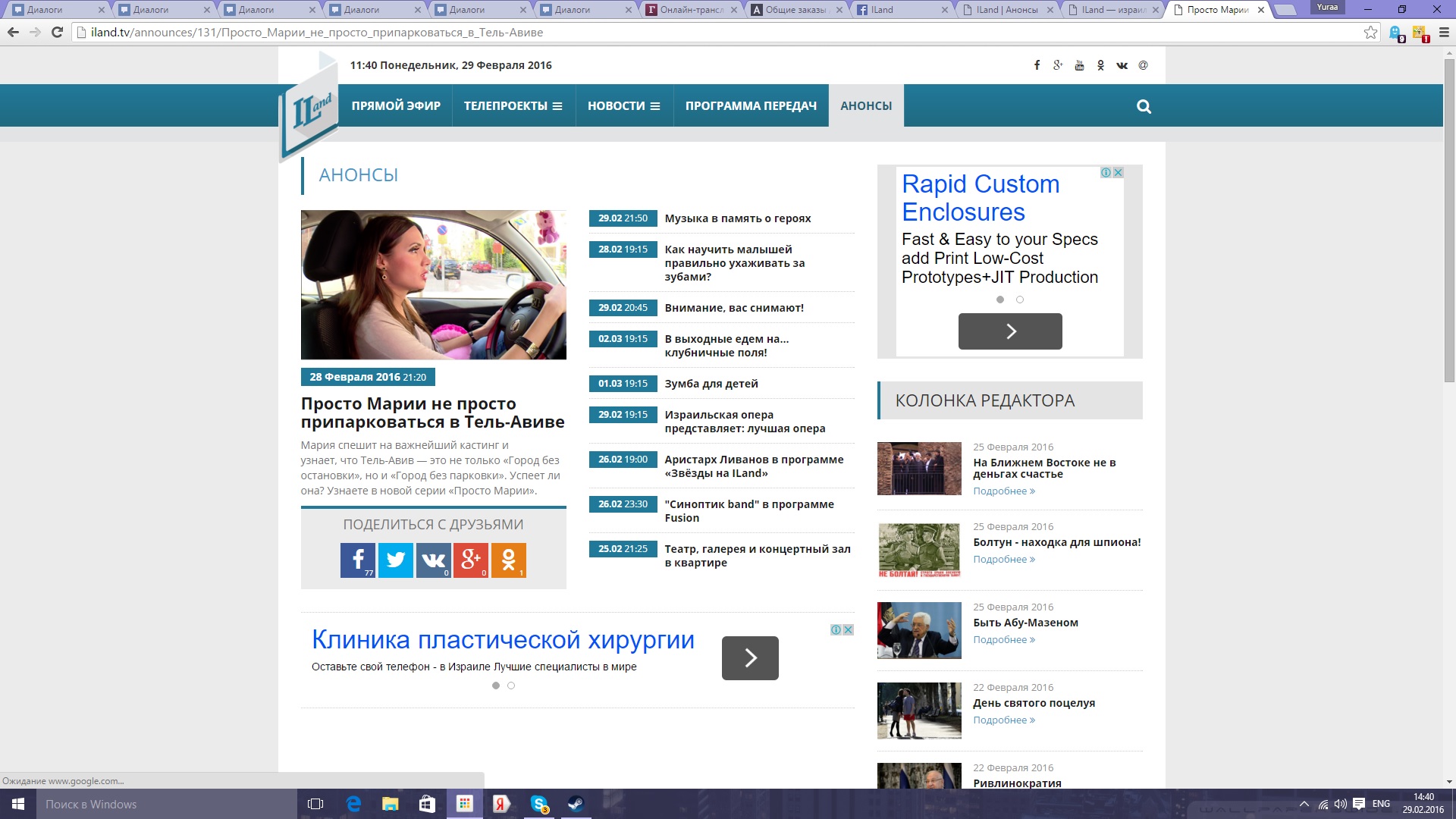Select the second dot in the clinic ad

[x=511, y=686]
